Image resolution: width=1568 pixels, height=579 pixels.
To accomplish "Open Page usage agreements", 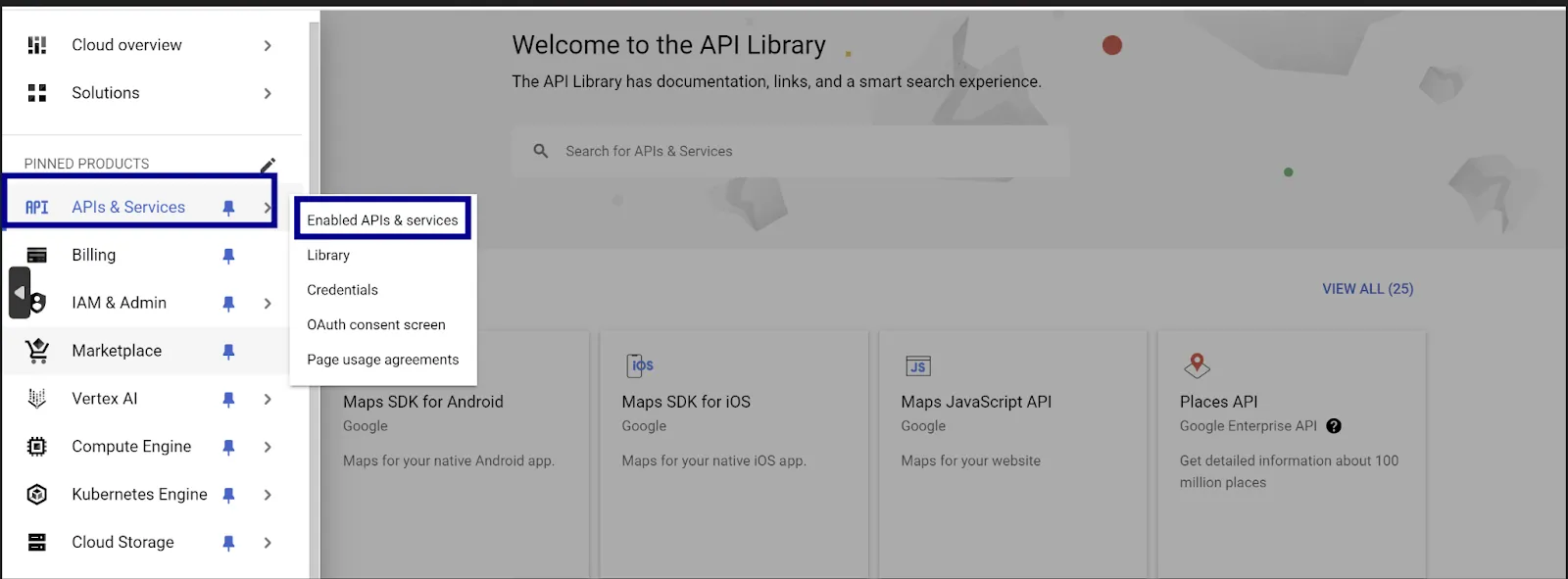I will click(x=382, y=360).
